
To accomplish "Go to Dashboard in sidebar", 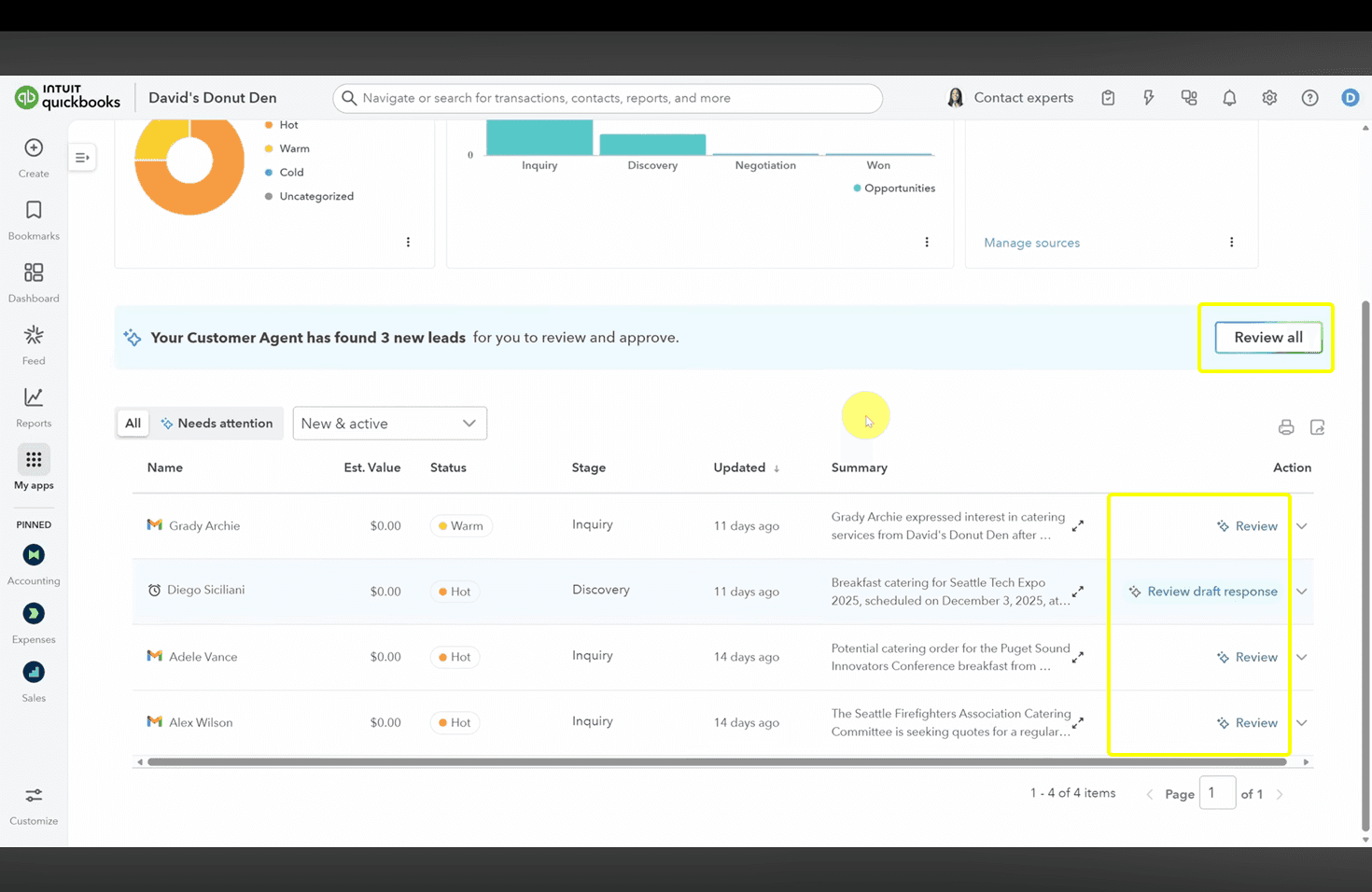I will tap(34, 283).
